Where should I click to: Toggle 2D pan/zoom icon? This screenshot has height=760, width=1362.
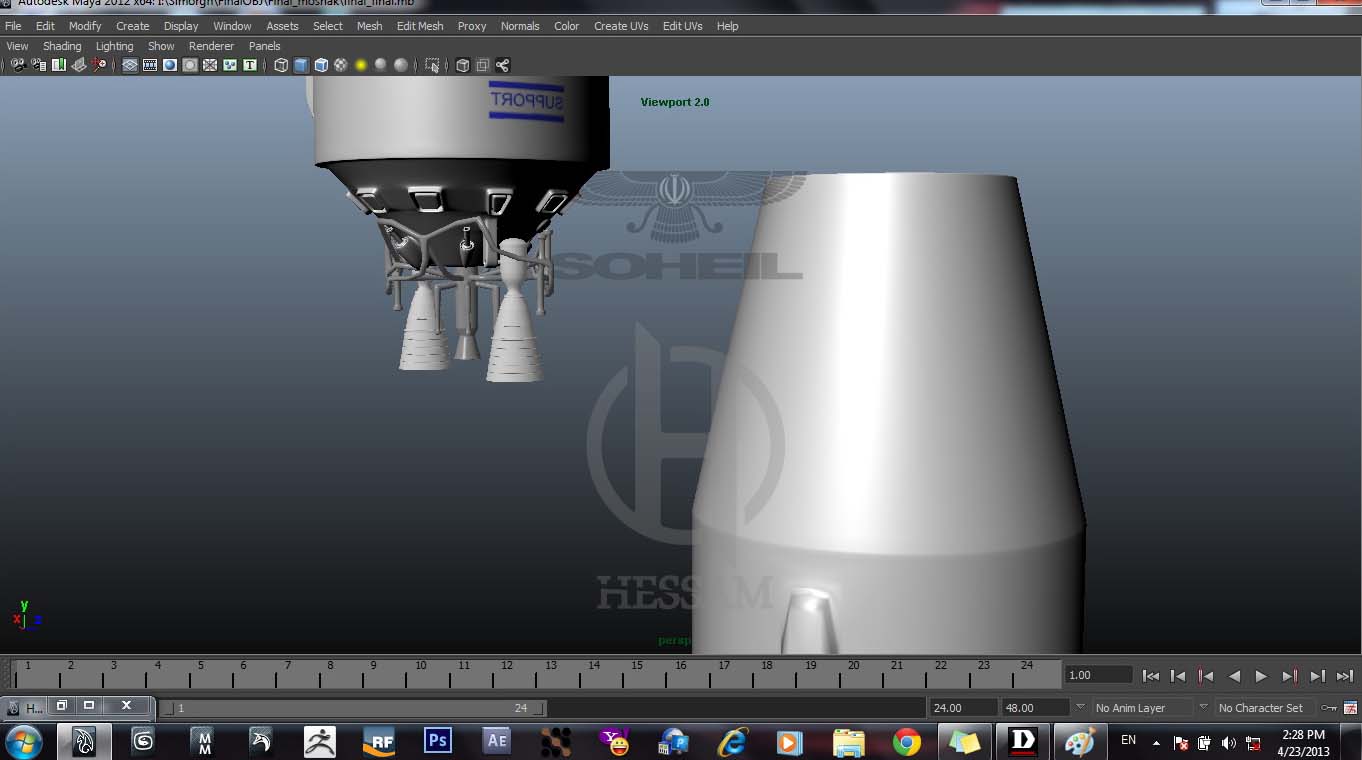(x=99, y=65)
